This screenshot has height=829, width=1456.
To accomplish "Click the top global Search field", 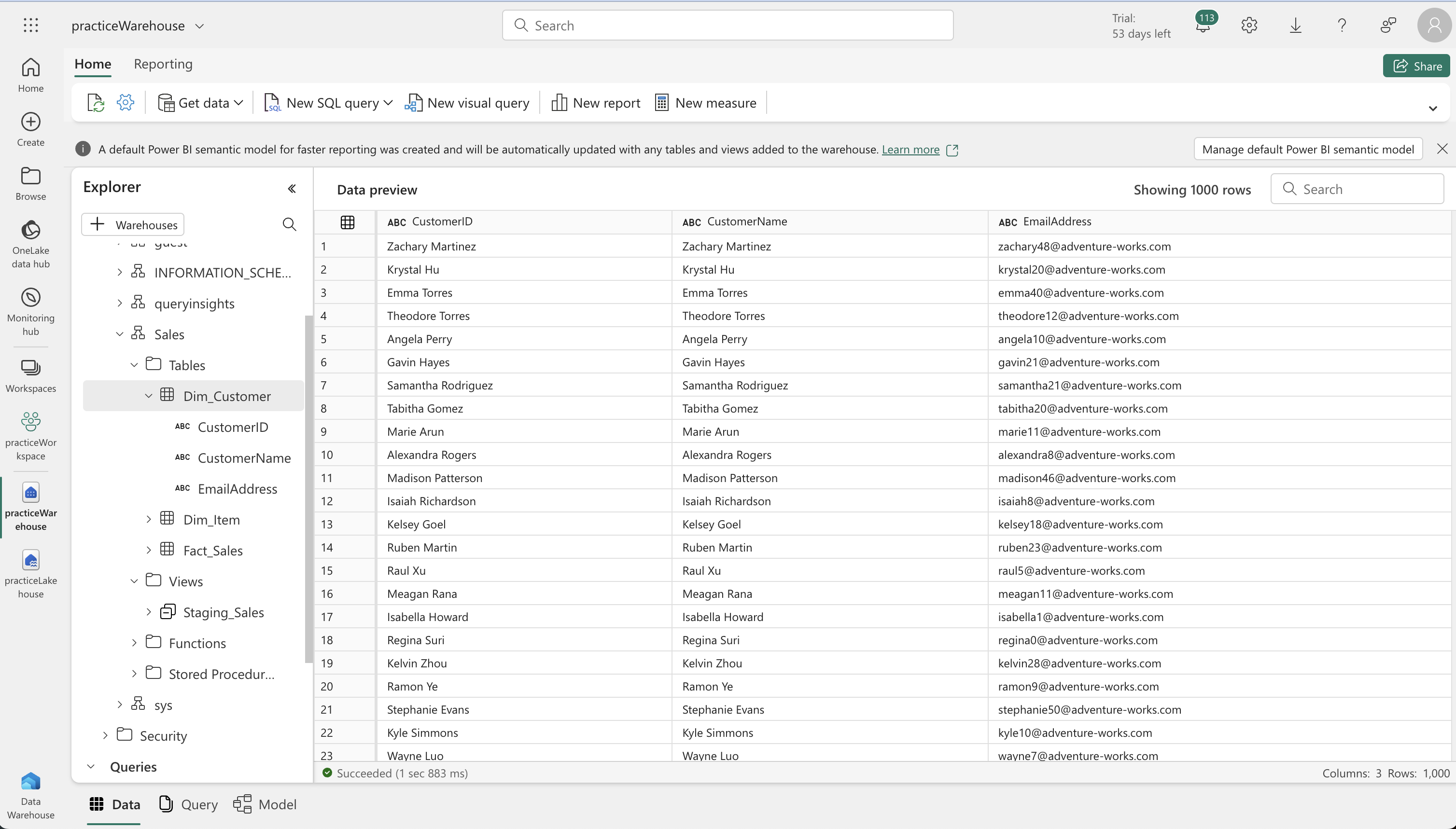I will click(x=728, y=25).
